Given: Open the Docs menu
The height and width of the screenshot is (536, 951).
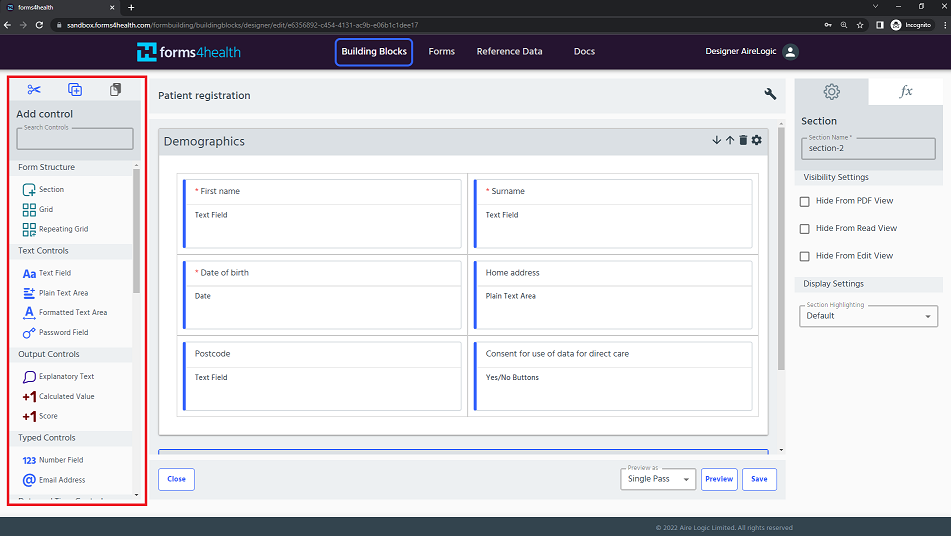Looking at the screenshot, I should [584, 52].
